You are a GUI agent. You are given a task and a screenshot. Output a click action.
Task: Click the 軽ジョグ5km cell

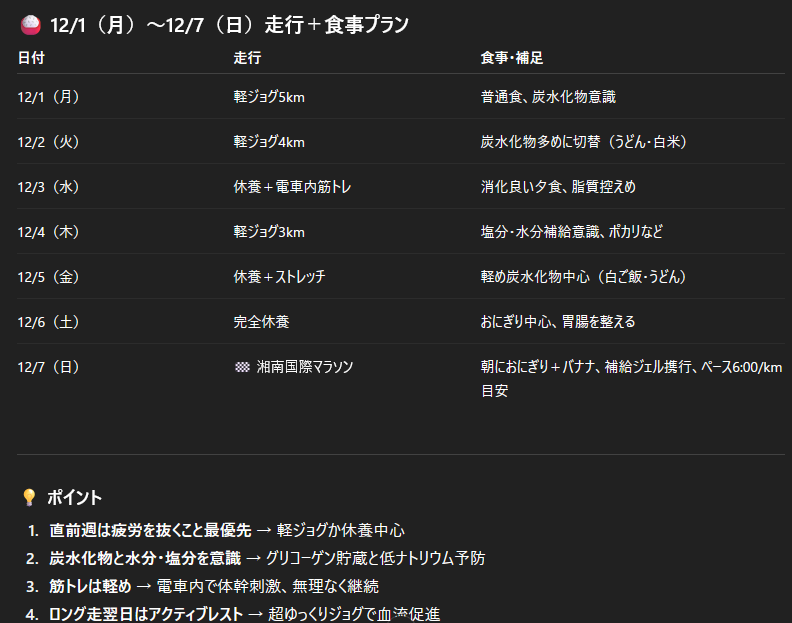pyautogui.click(x=269, y=97)
